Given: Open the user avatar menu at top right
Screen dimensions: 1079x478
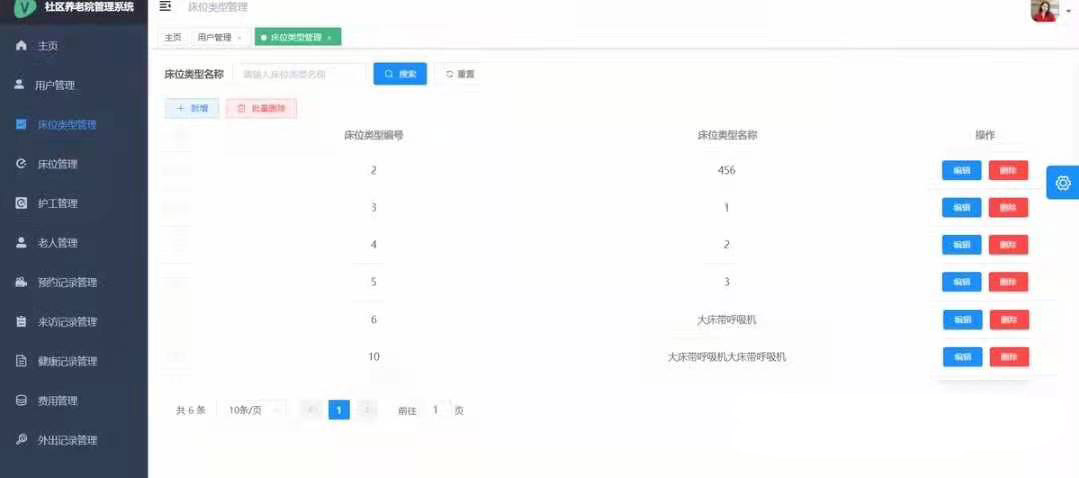Looking at the screenshot, I should [x=1045, y=10].
